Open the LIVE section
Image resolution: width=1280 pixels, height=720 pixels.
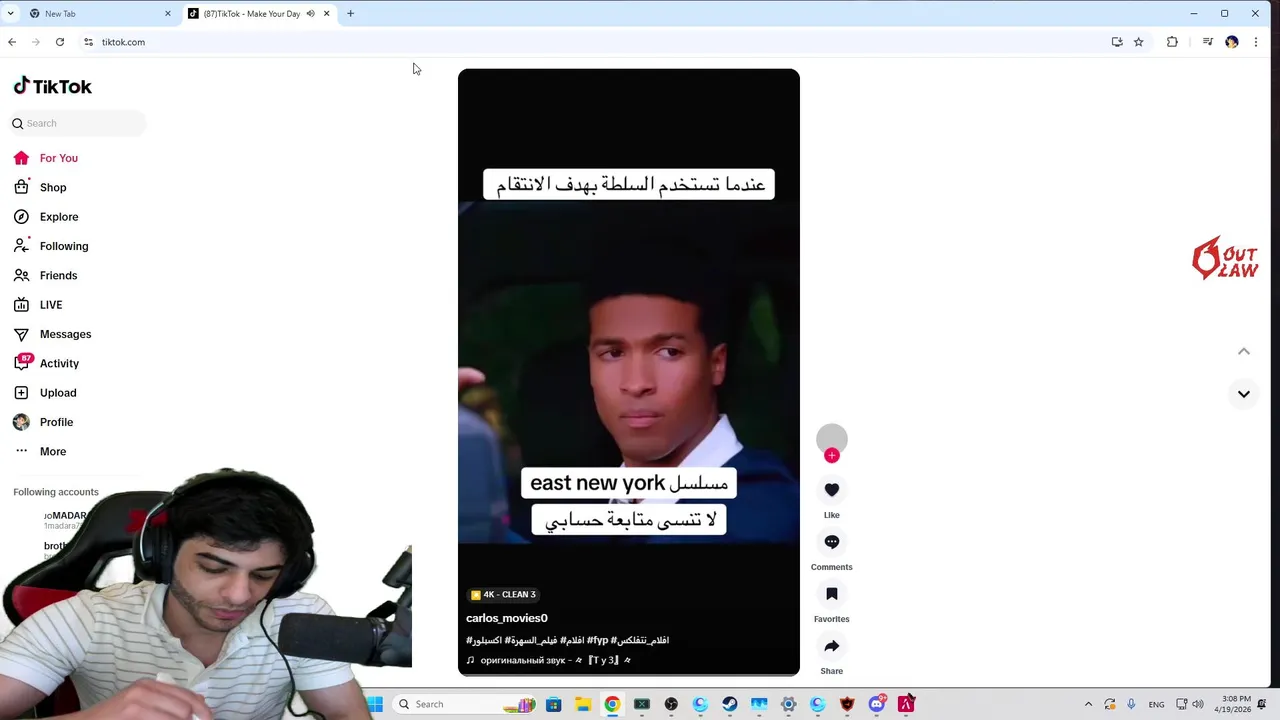(x=51, y=305)
